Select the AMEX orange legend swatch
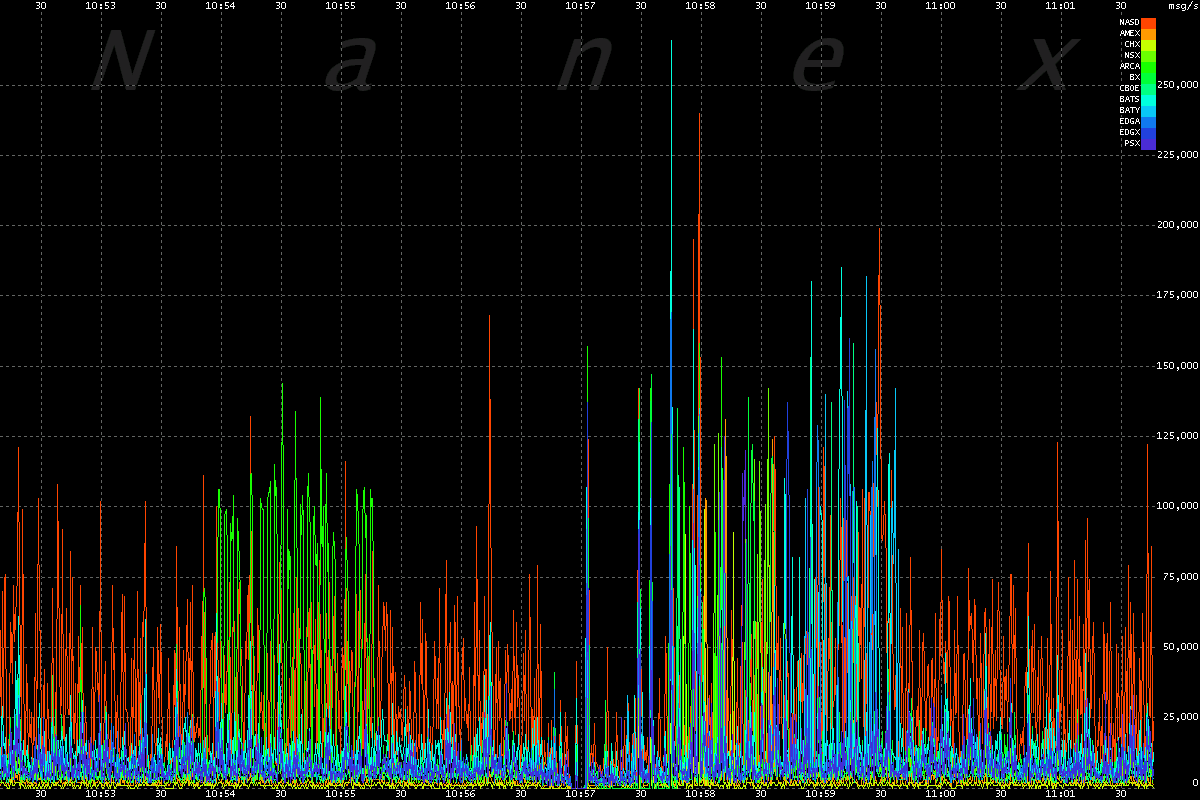 coord(1149,33)
